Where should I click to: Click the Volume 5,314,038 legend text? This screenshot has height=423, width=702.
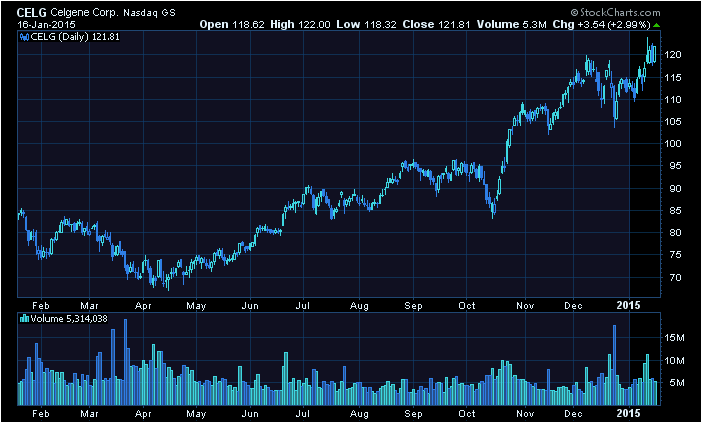point(68,319)
